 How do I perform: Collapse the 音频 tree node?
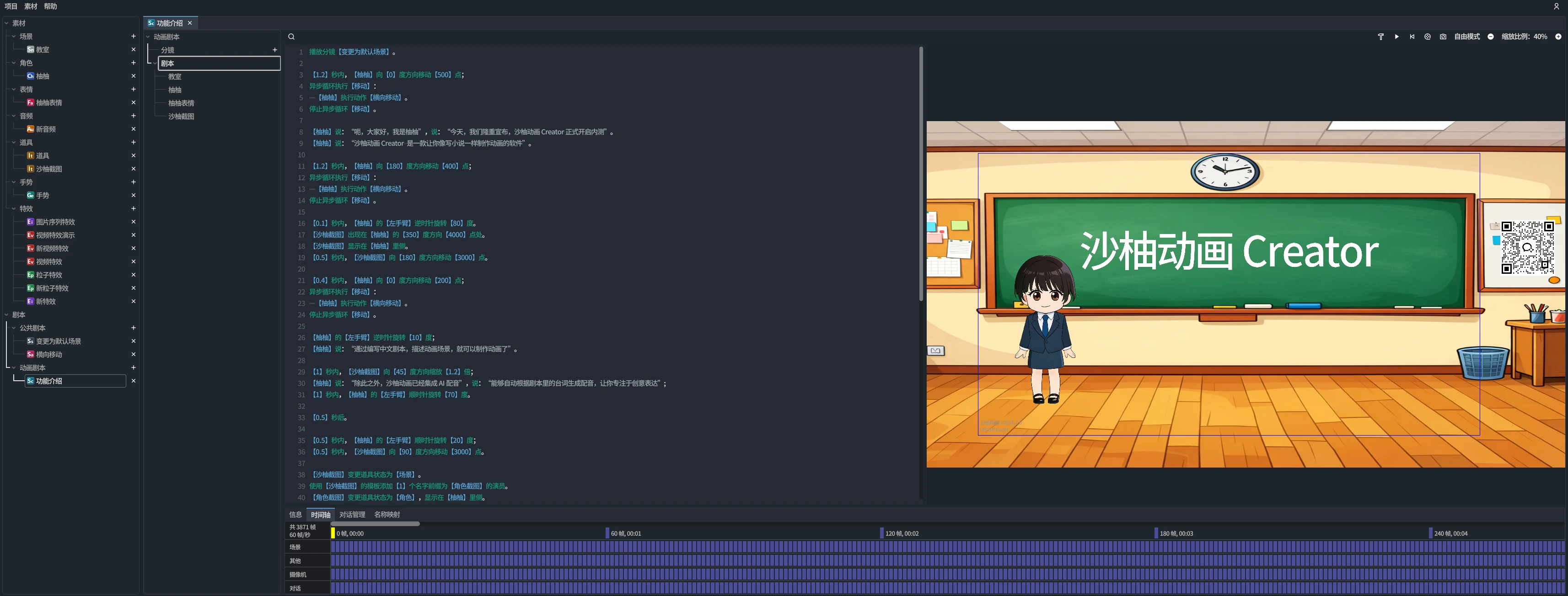point(14,116)
